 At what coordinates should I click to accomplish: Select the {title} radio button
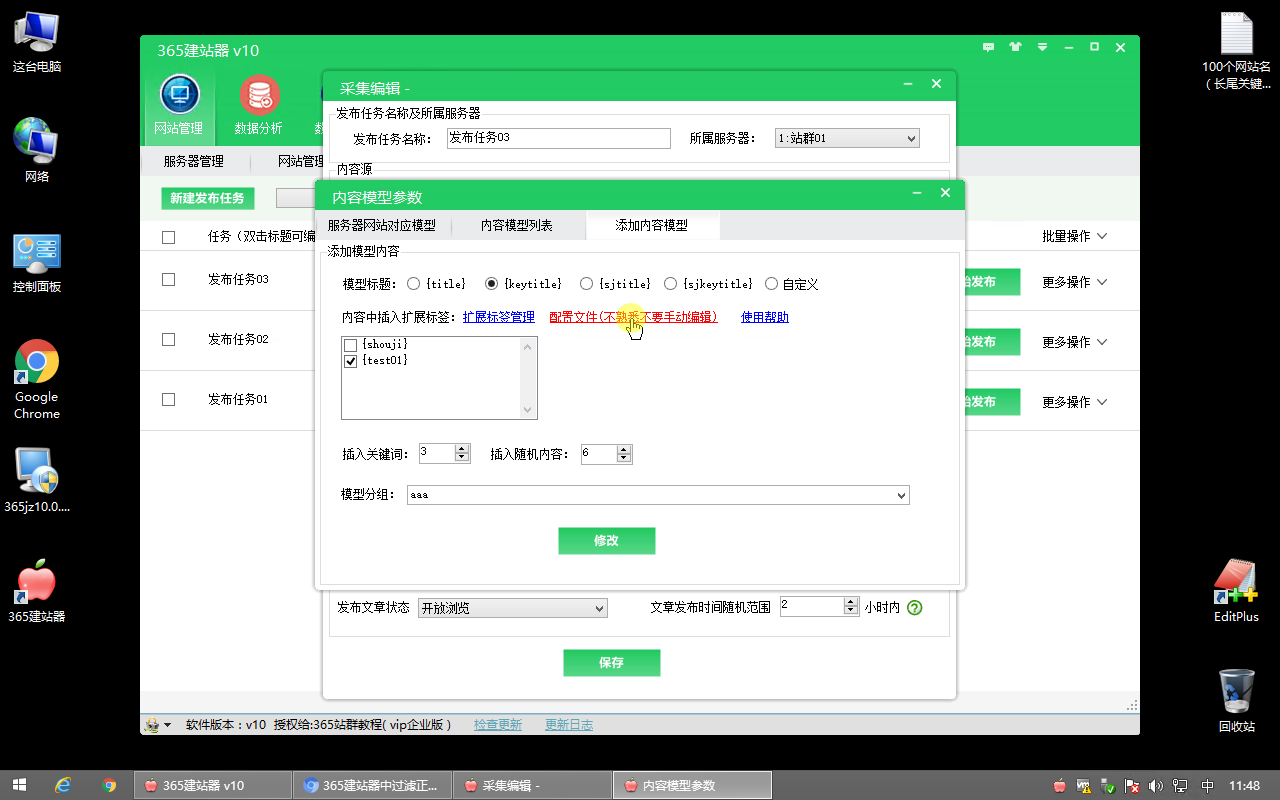414,284
